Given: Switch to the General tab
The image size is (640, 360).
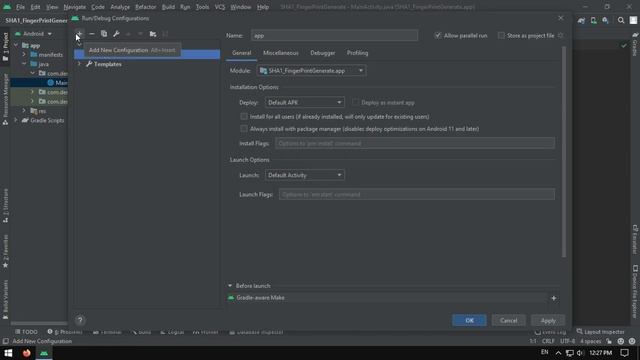Looking at the screenshot, I should (242, 53).
